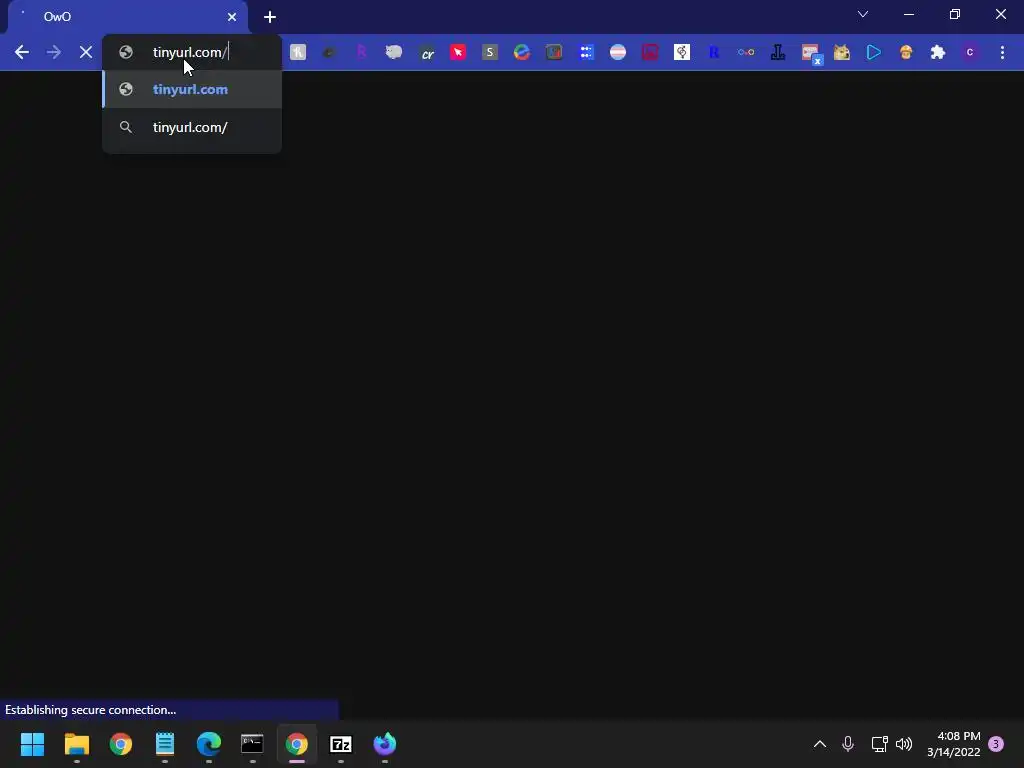Image resolution: width=1024 pixels, height=768 pixels.
Task: Click the purple R extension icon
Action: coord(361,52)
